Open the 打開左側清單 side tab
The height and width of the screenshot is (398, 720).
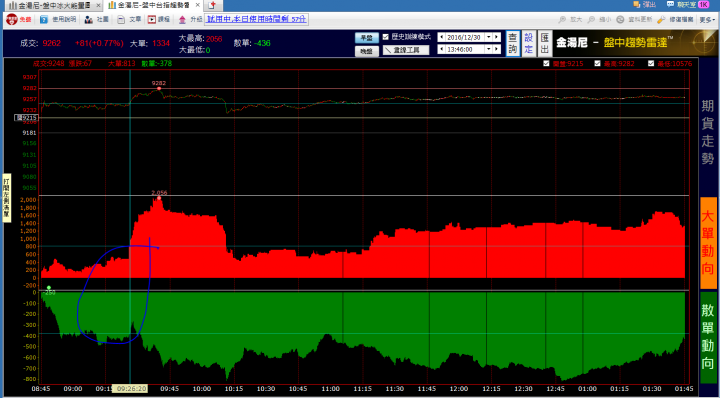(6, 198)
